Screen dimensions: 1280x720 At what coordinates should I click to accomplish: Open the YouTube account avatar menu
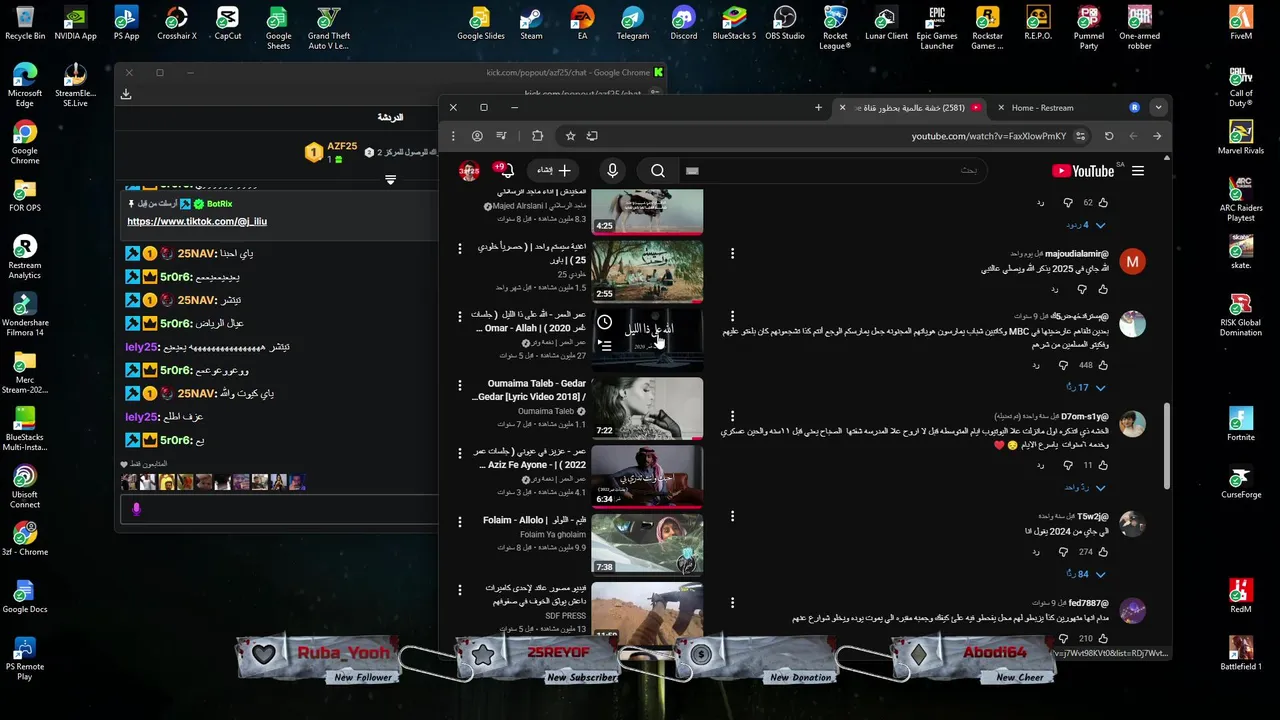469,171
